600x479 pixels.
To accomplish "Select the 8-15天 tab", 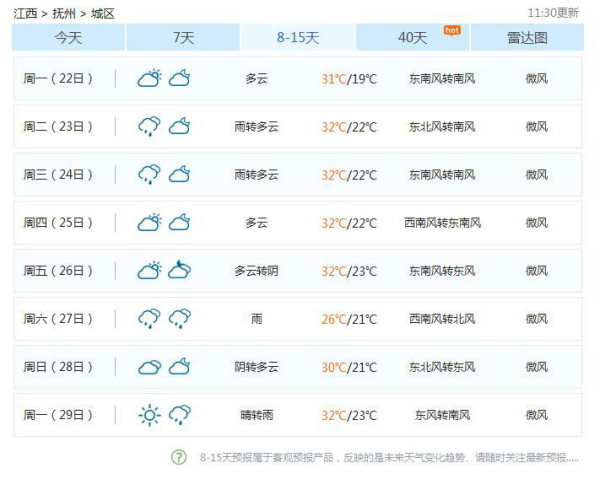I will click(298, 37).
